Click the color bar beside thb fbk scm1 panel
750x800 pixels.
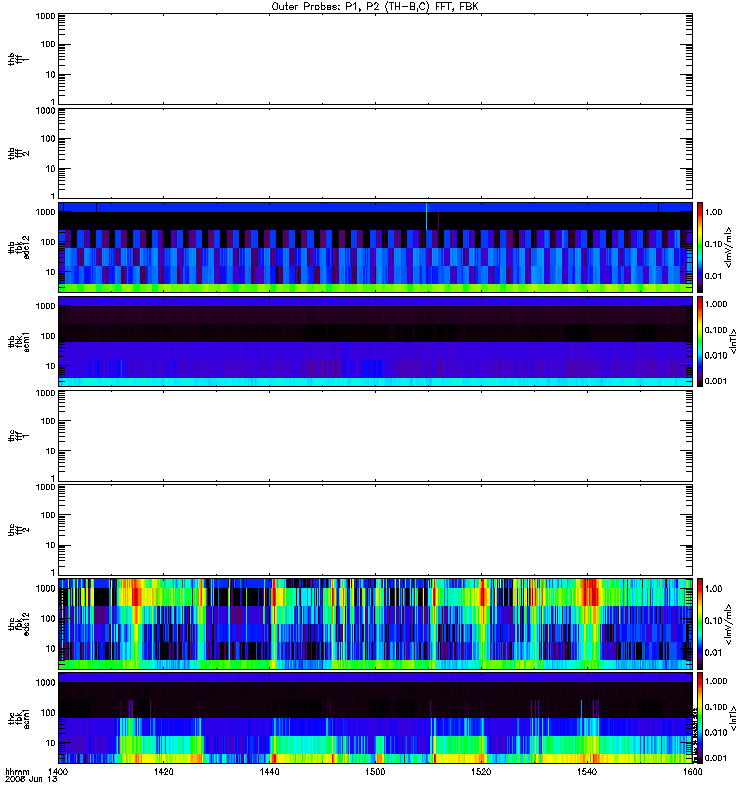pyautogui.click(x=700, y=341)
